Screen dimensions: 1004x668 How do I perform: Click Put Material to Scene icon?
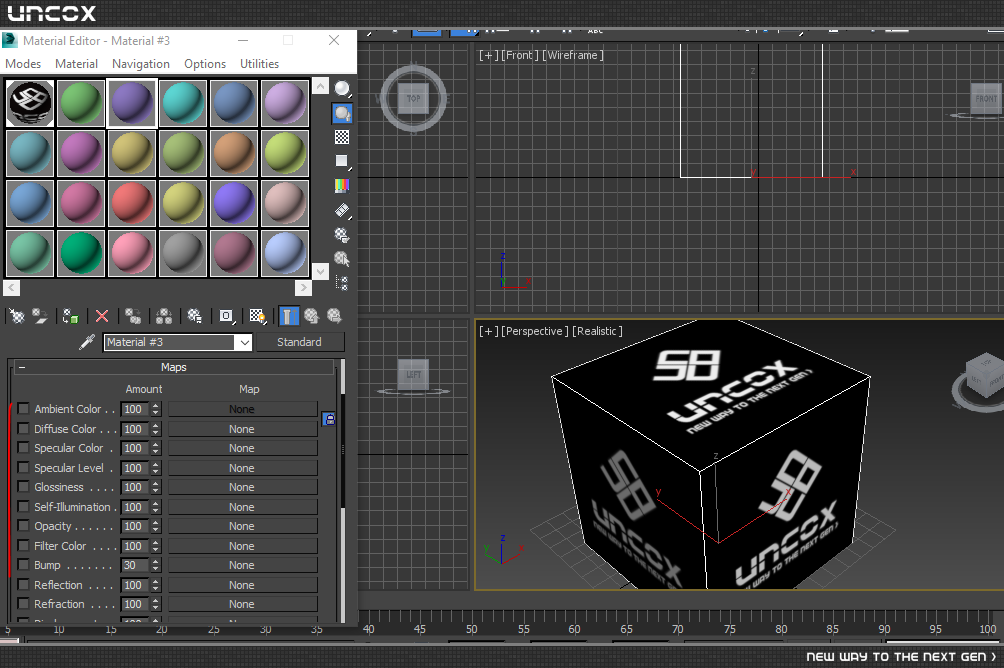pyautogui.click(x=40, y=316)
